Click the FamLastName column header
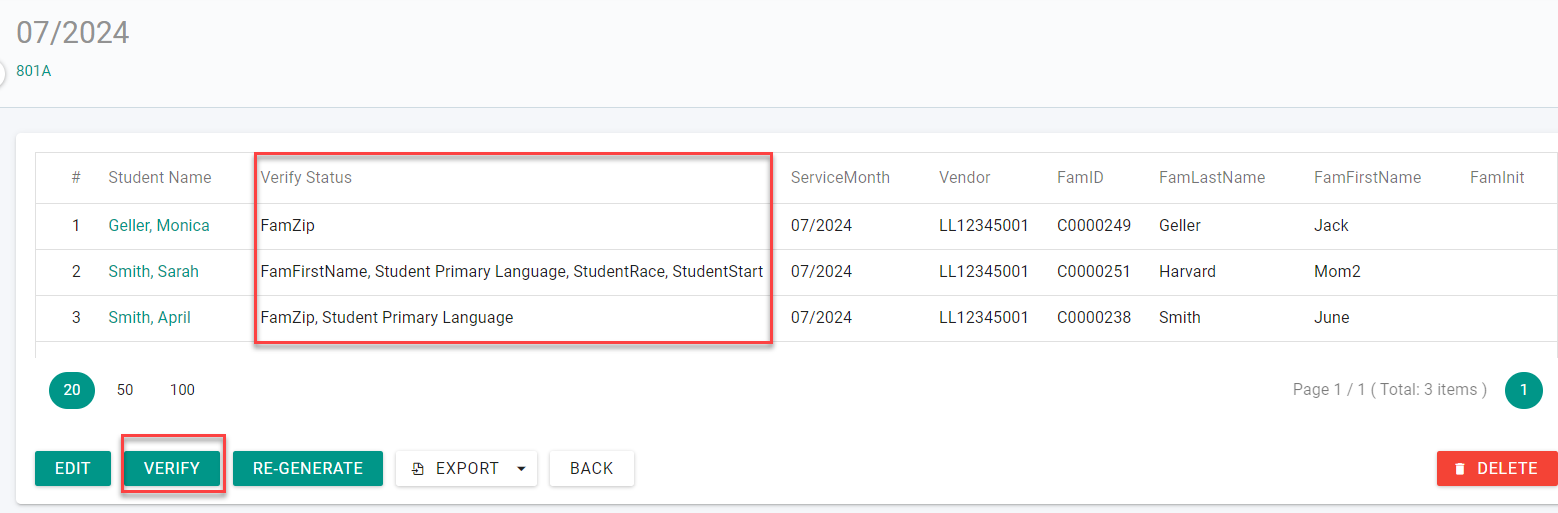The height and width of the screenshot is (513, 1558). [1212, 178]
